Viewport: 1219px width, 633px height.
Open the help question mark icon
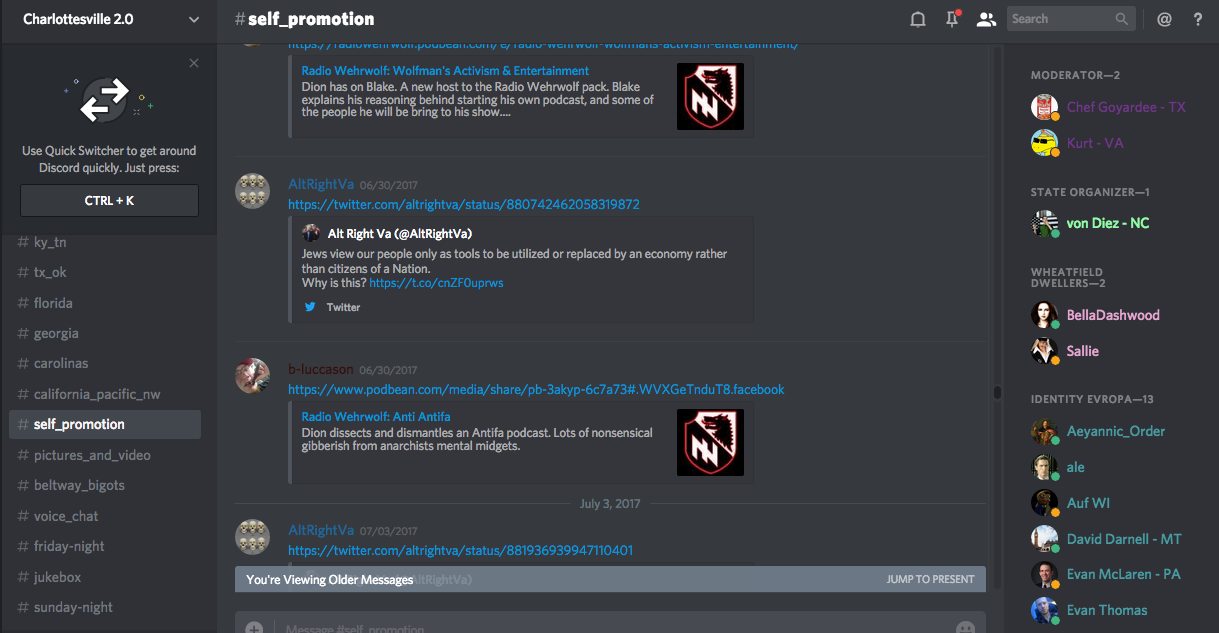tap(1198, 19)
